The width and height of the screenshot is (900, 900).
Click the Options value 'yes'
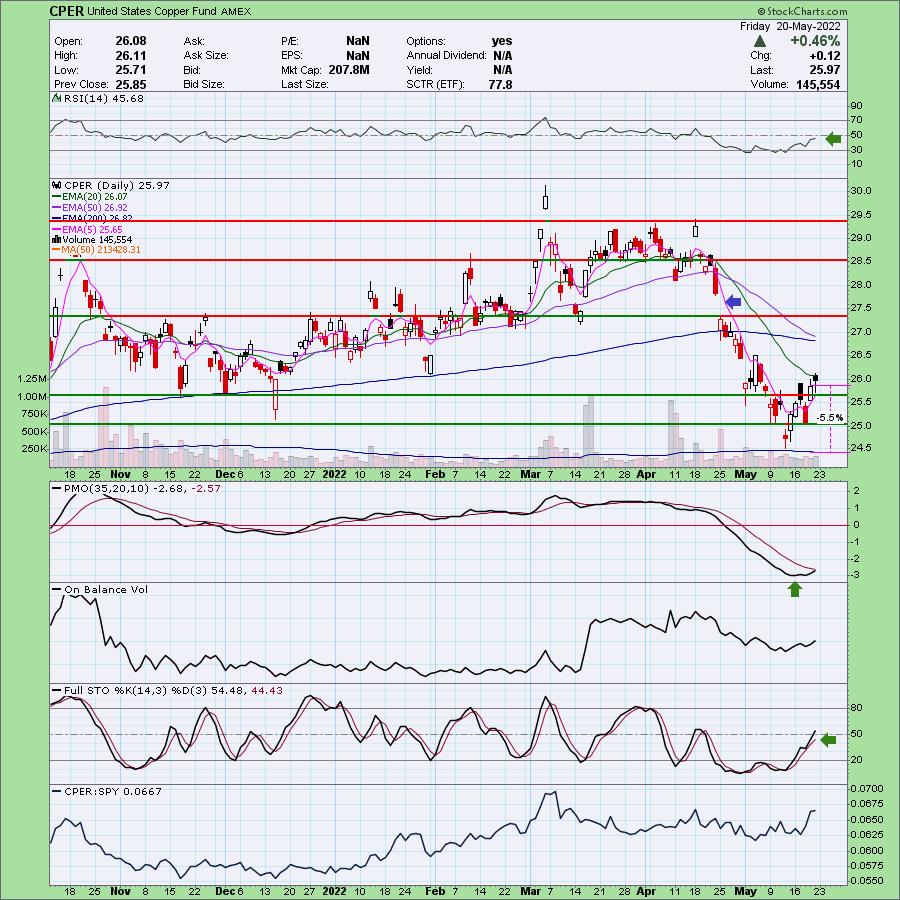coord(502,41)
